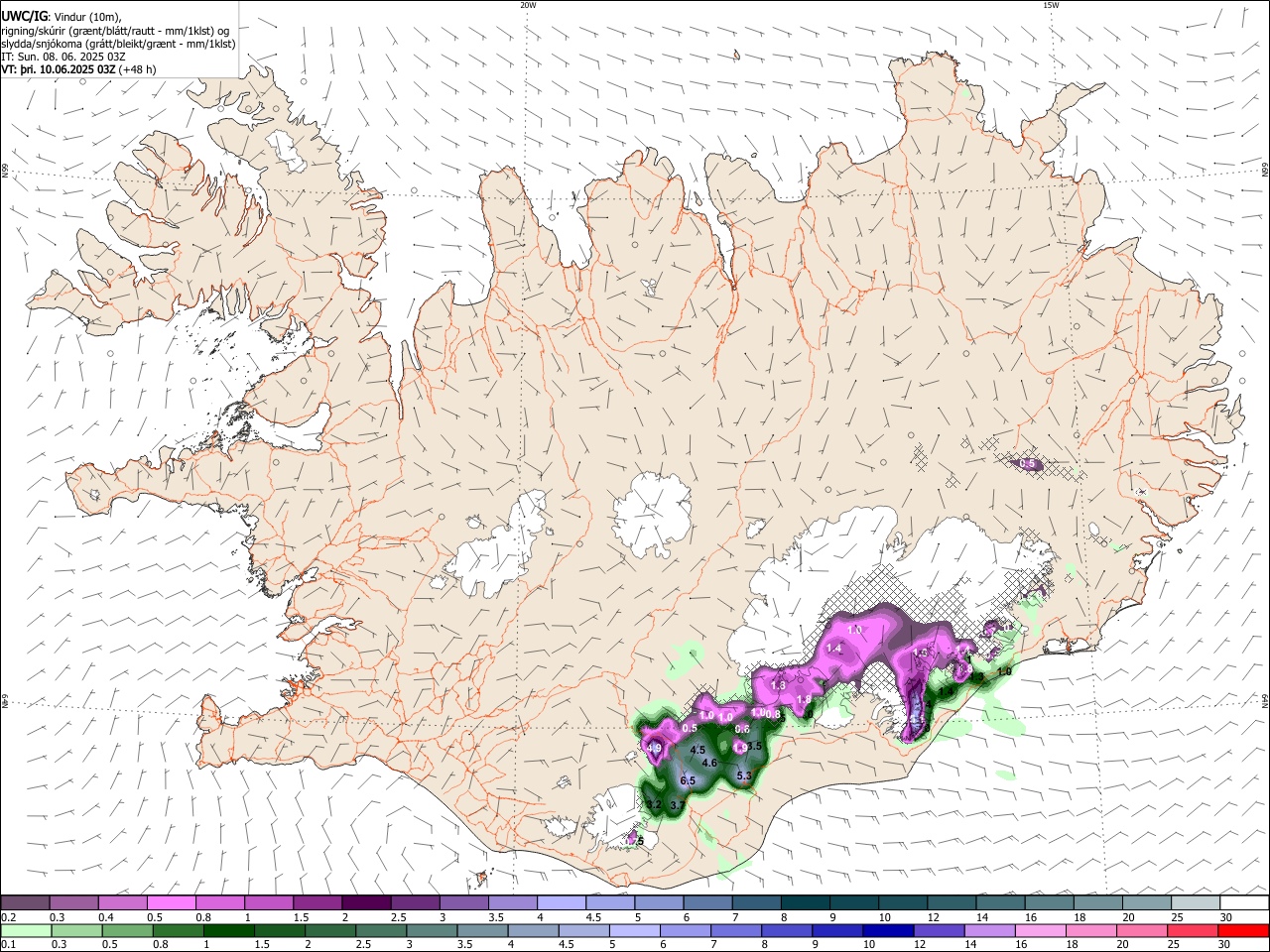Click the 6.5 precipitation value on the map
This screenshot has width=1270, height=952.
tap(688, 781)
